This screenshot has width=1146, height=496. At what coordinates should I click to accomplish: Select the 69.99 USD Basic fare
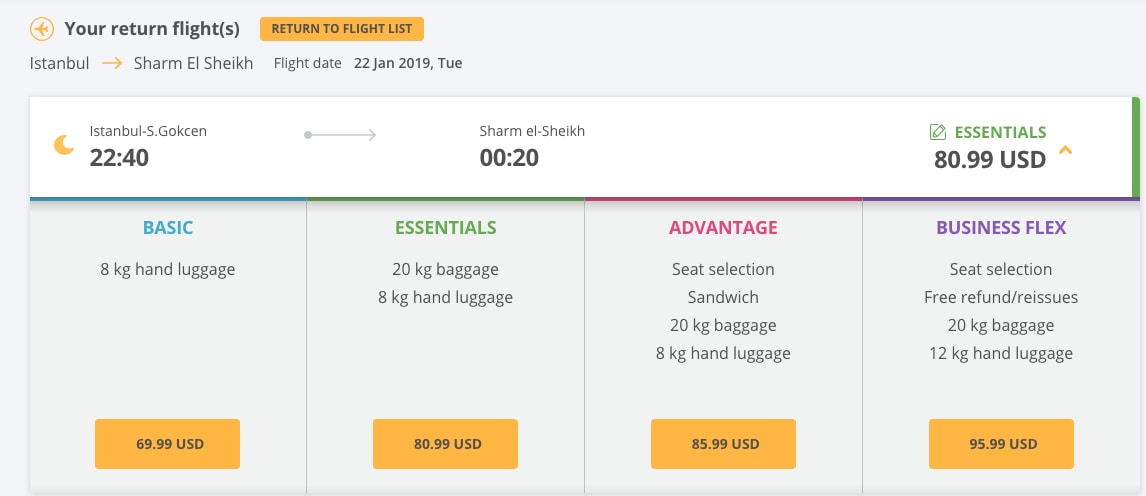click(167, 443)
